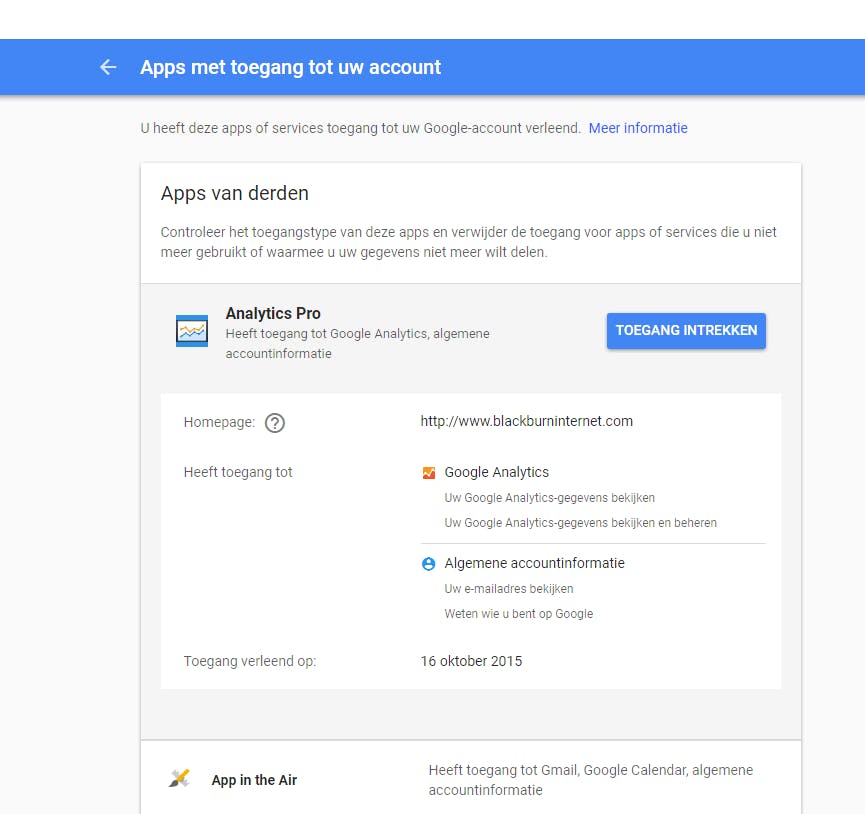Click the blue account info person icon

429,563
